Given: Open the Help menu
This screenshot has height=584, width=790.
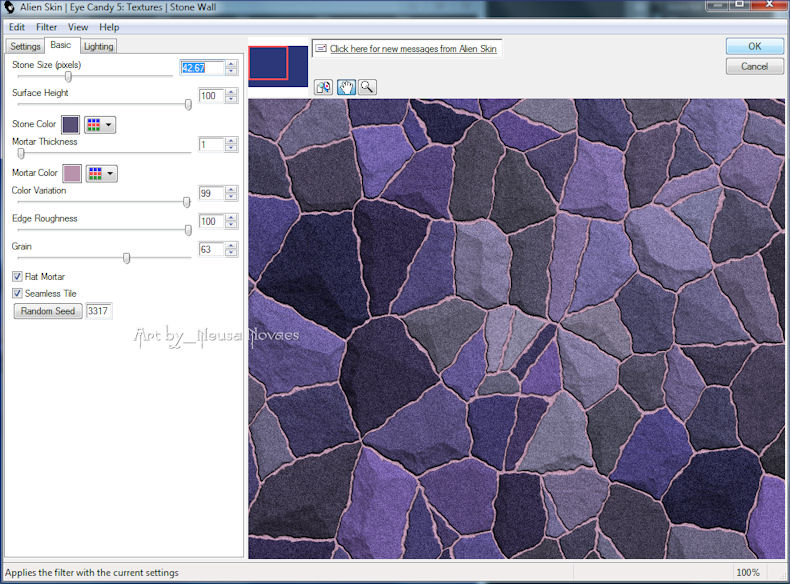Looking at the screenshot, I should pos(109,27).
